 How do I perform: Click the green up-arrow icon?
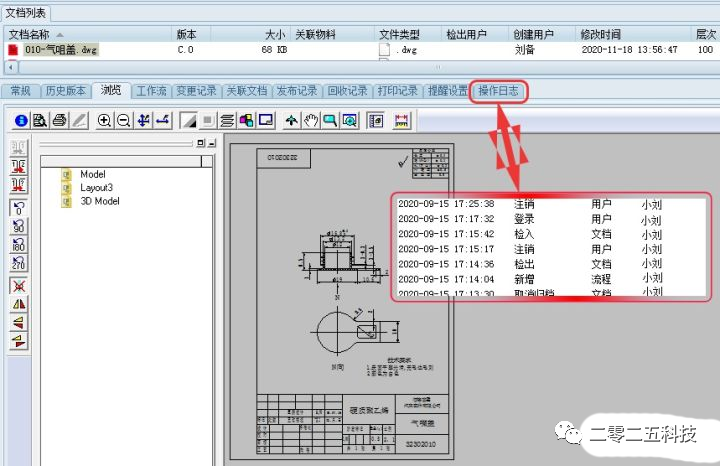(291, 121)
